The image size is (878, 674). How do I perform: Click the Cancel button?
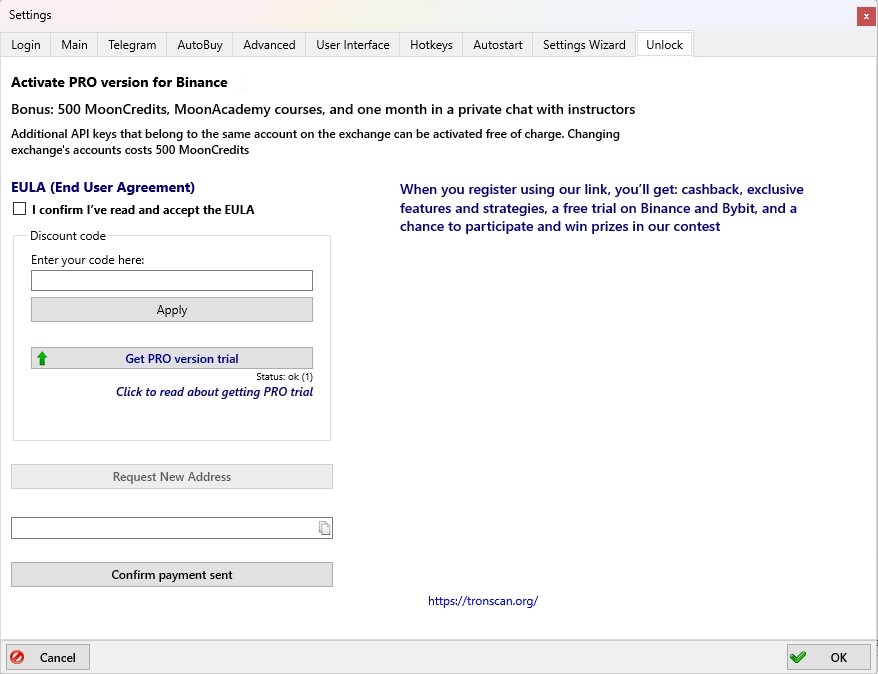[47, 657]
